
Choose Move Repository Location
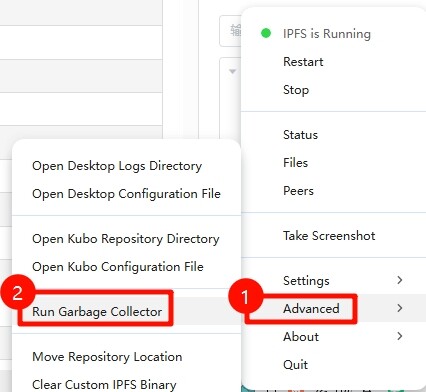(107, 357)
